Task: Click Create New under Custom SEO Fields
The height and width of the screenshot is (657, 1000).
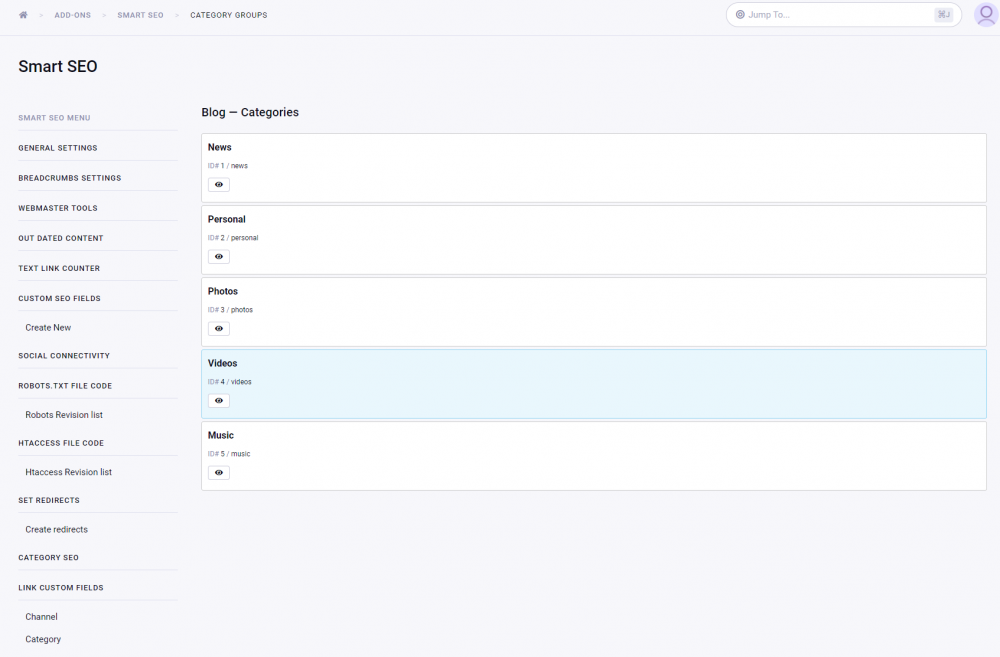Action: coord(48,327)
